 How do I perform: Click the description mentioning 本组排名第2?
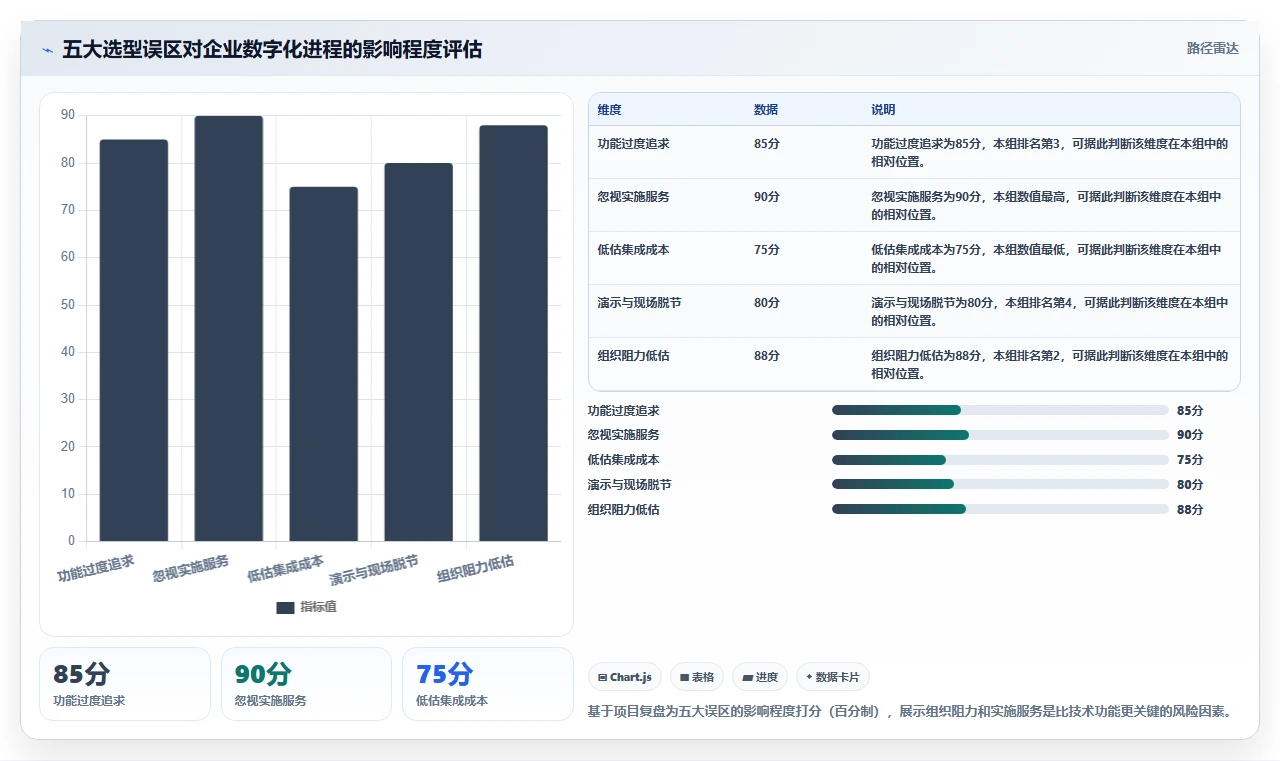[1050, 365]
